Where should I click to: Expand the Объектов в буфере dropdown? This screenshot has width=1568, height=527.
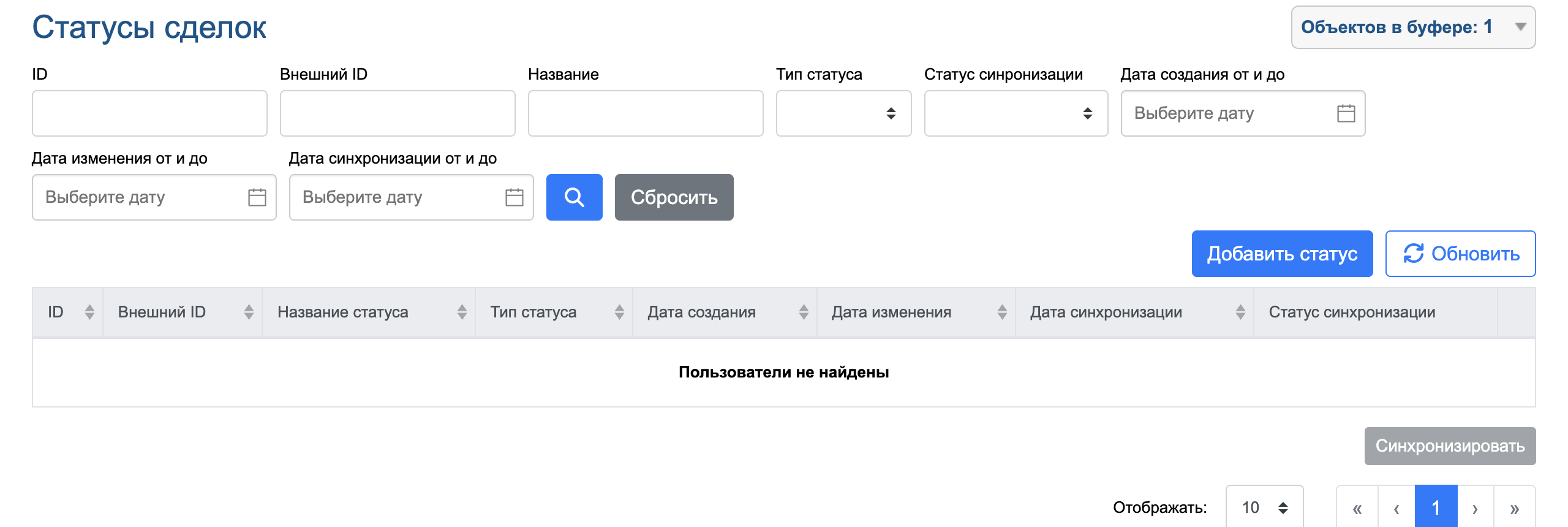point(1413,28)
